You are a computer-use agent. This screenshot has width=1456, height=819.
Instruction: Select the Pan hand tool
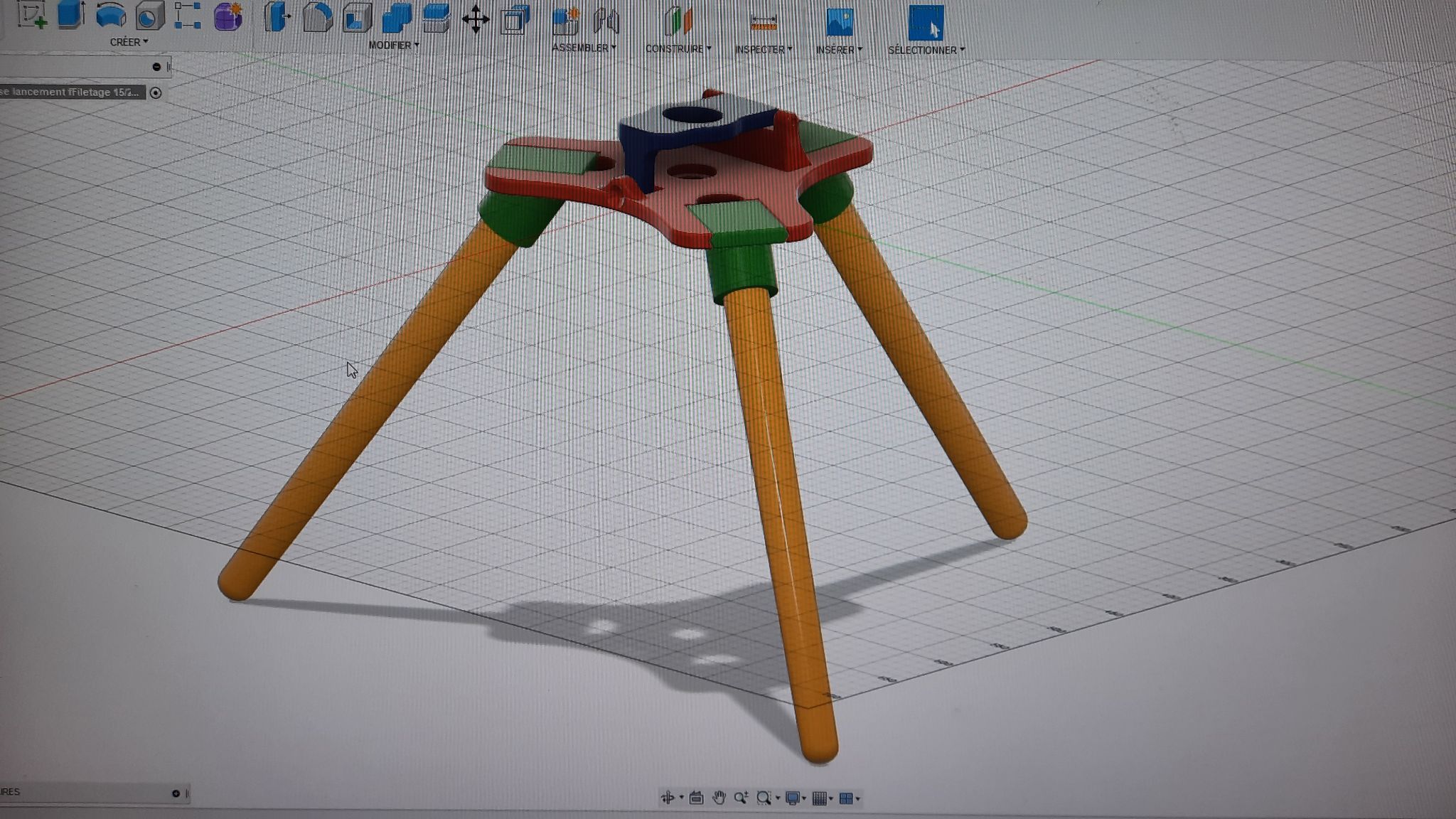719,798
